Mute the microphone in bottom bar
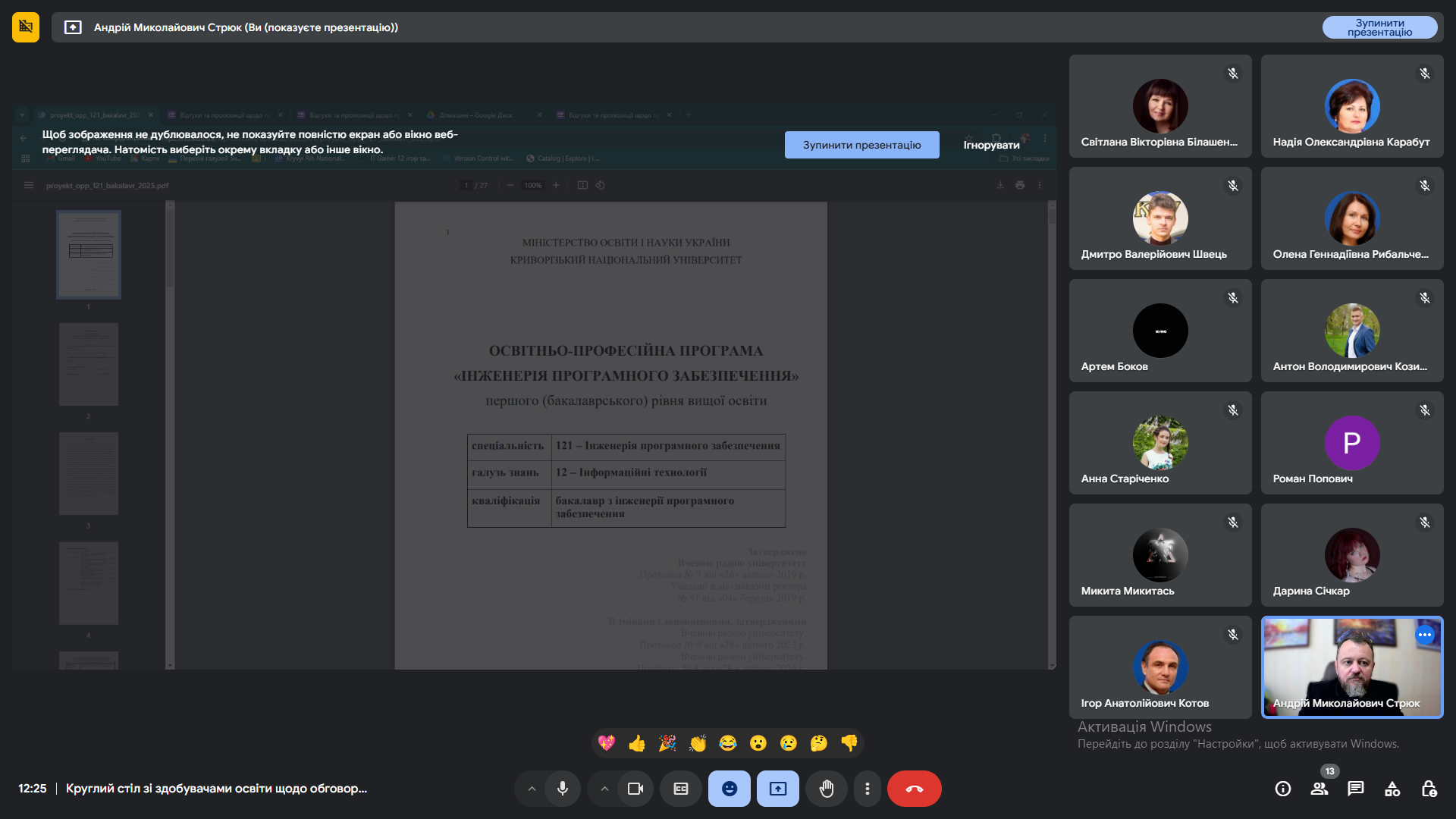Image resolution: width=1456 pixels, height=819 pixels. pos(563,789)
